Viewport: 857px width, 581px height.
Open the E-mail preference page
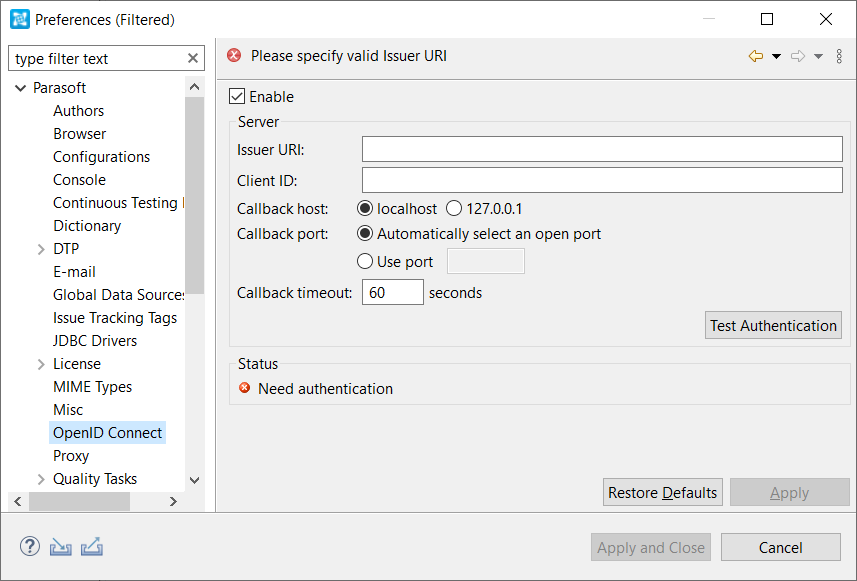click(74, 272)
